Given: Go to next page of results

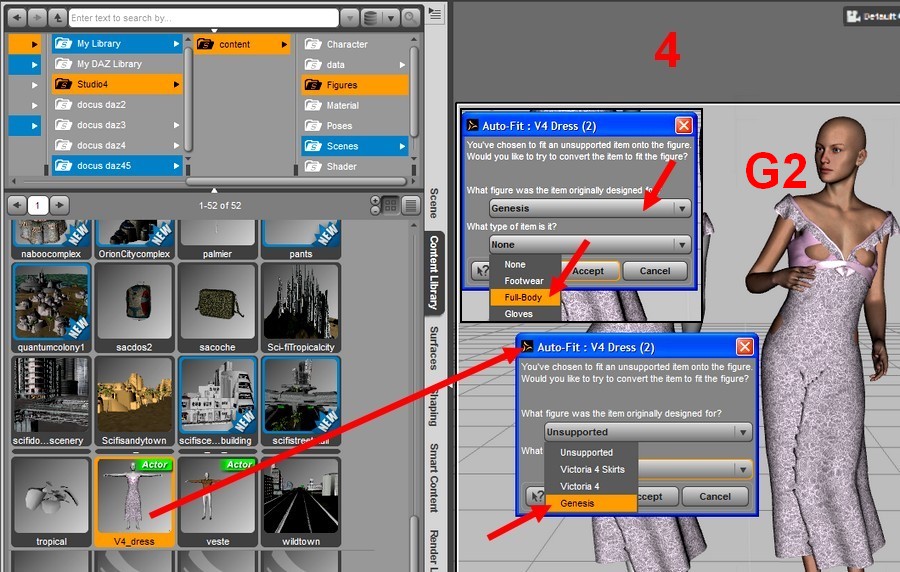Looking at the screenshot, I should click(x=59, y=205).
